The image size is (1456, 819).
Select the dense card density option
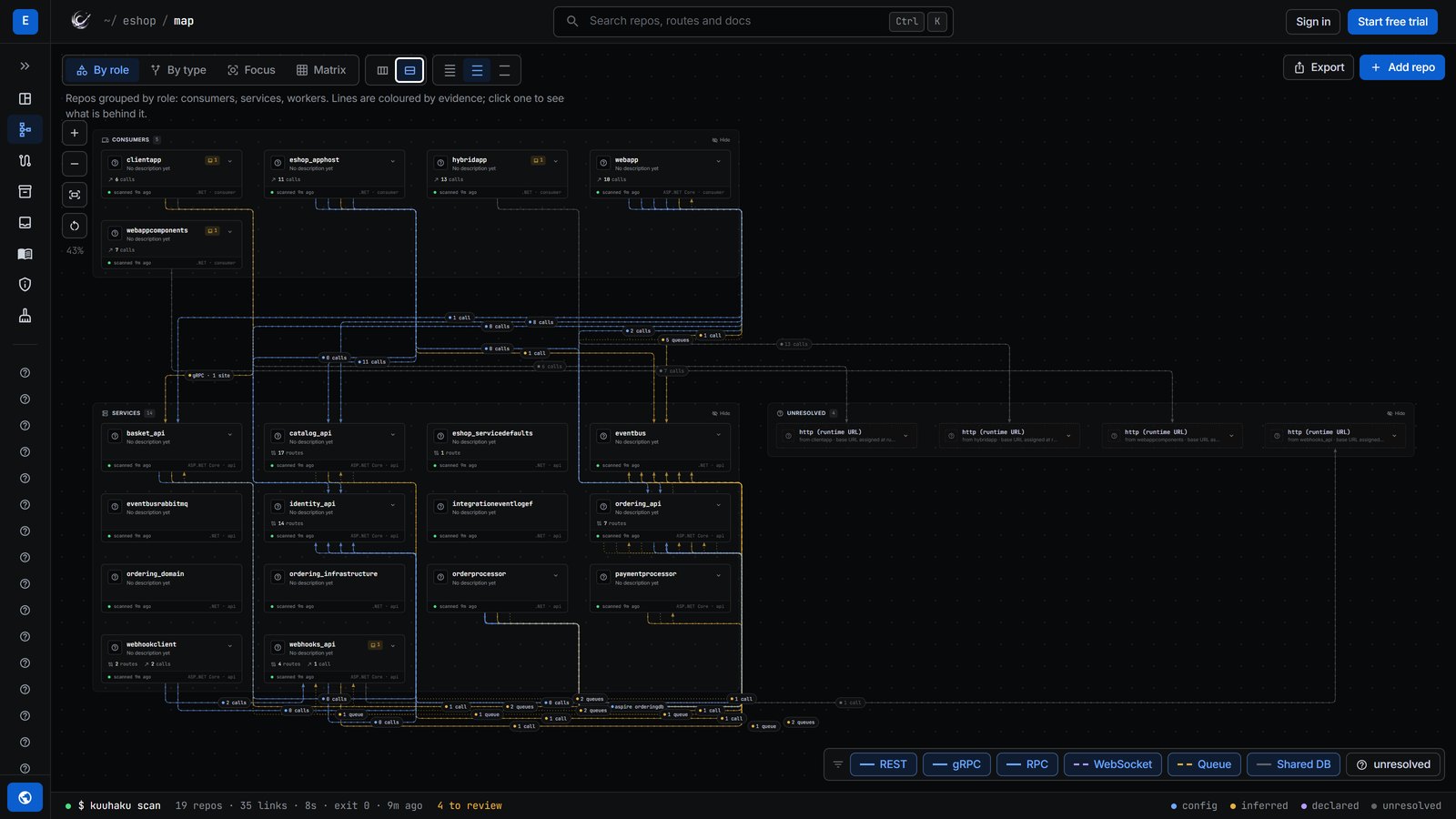[450, 70]
